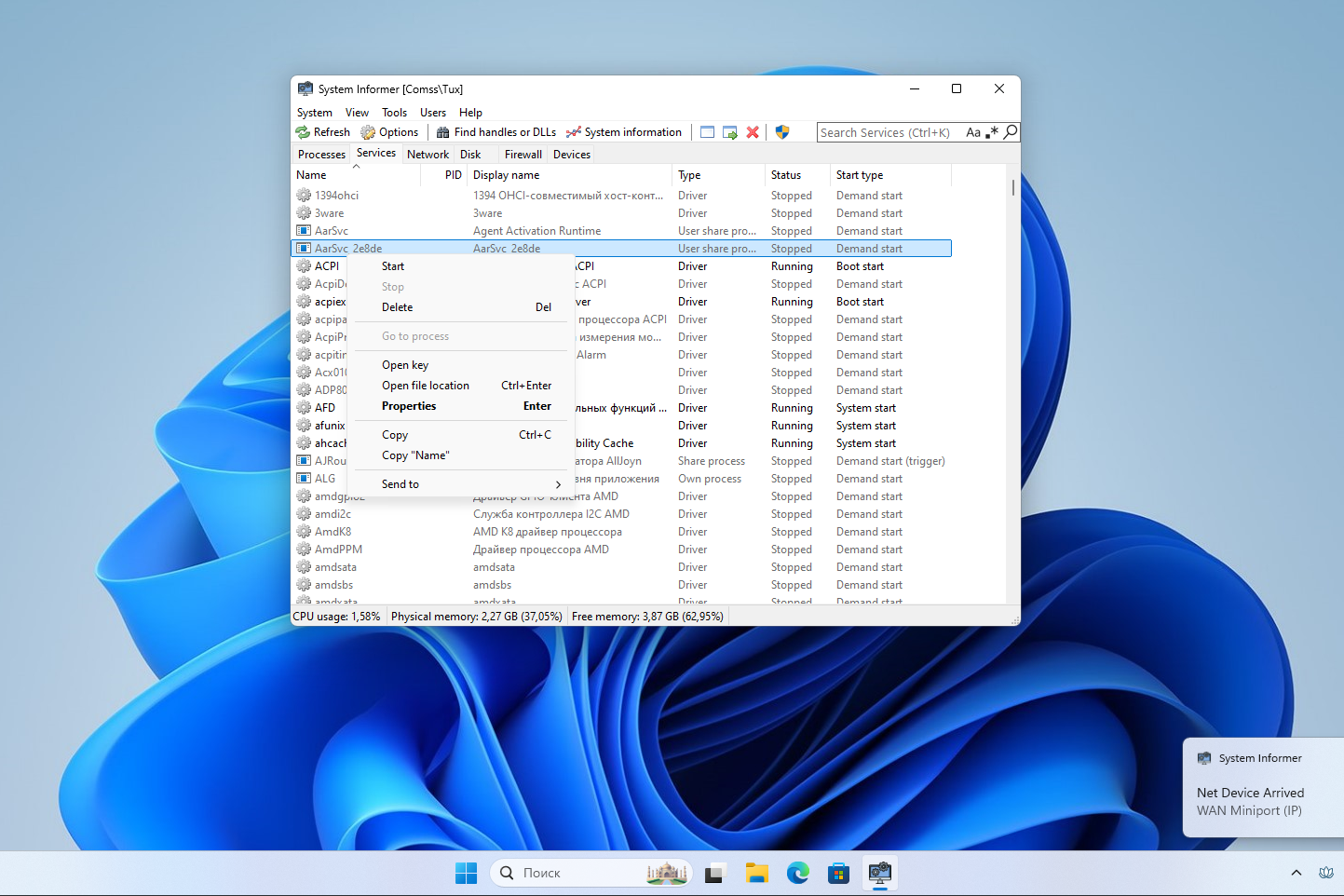
Task: Open Find handles or DLLs
Action: 496,132
